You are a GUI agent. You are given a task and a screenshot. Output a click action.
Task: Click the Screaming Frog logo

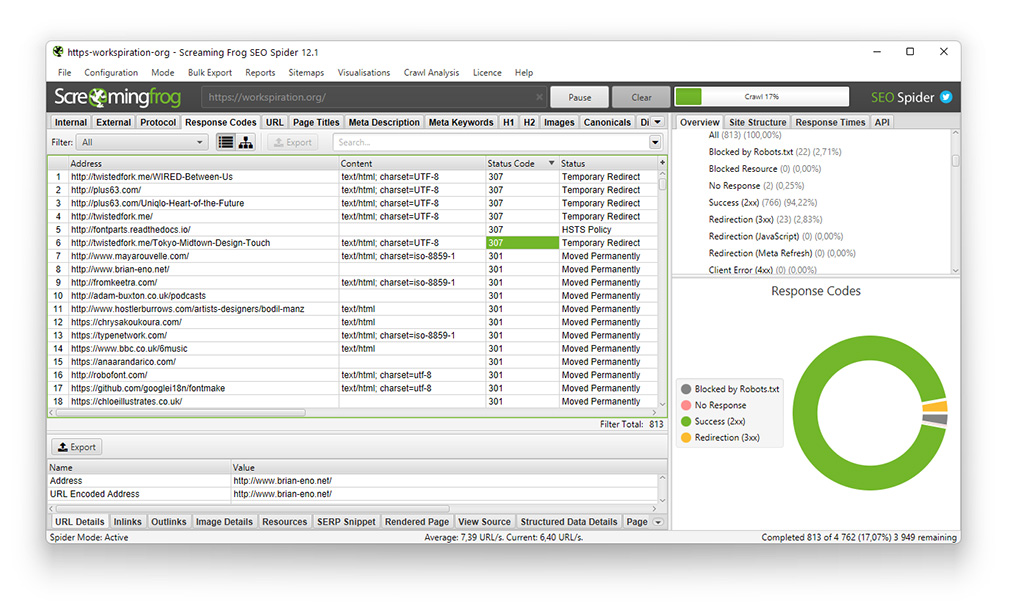point(118,97)
